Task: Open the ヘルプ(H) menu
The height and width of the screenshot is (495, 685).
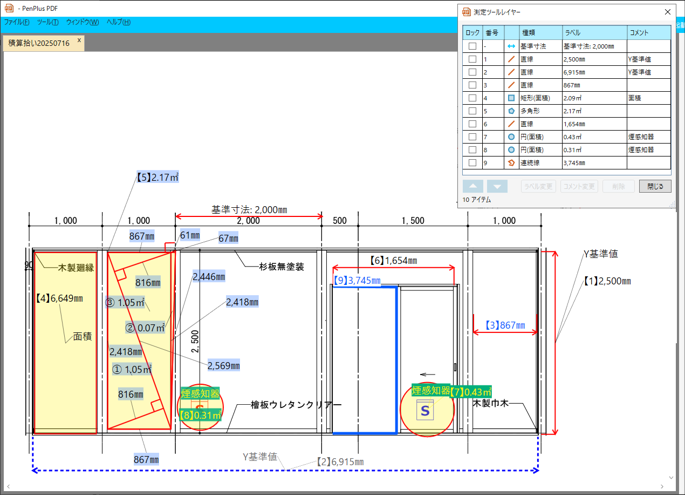Action: coord(118,22)
